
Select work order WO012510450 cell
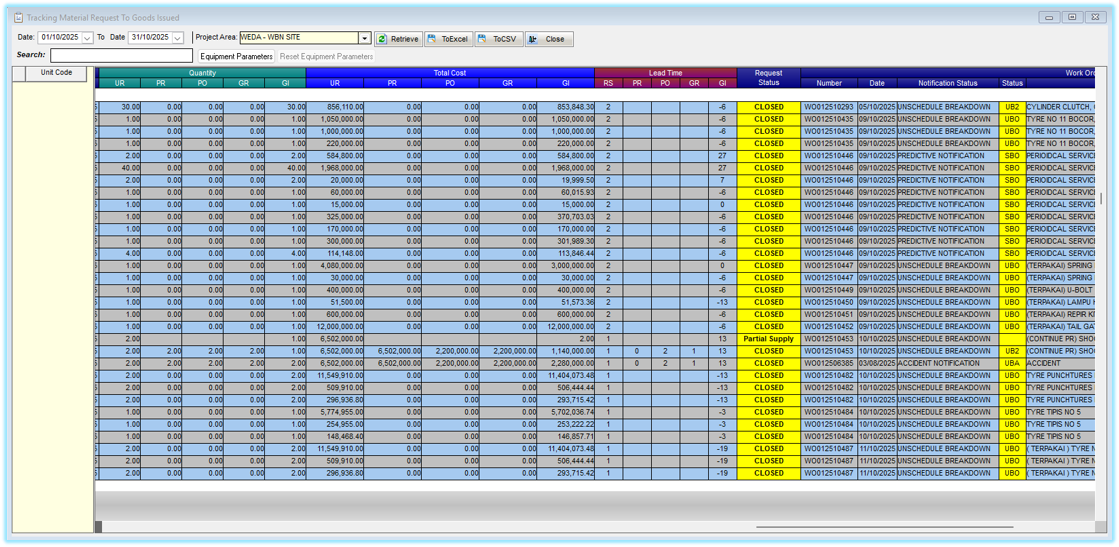click(829, 302)
